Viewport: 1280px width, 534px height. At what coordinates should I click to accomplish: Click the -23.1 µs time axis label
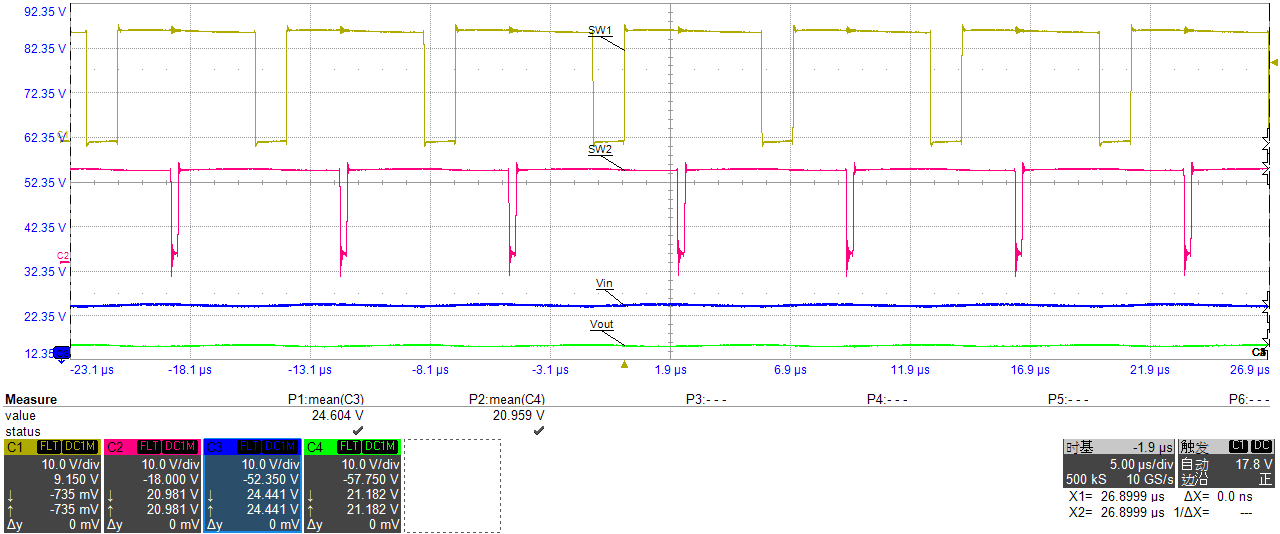pyautogui.click(x=92, y=370)
